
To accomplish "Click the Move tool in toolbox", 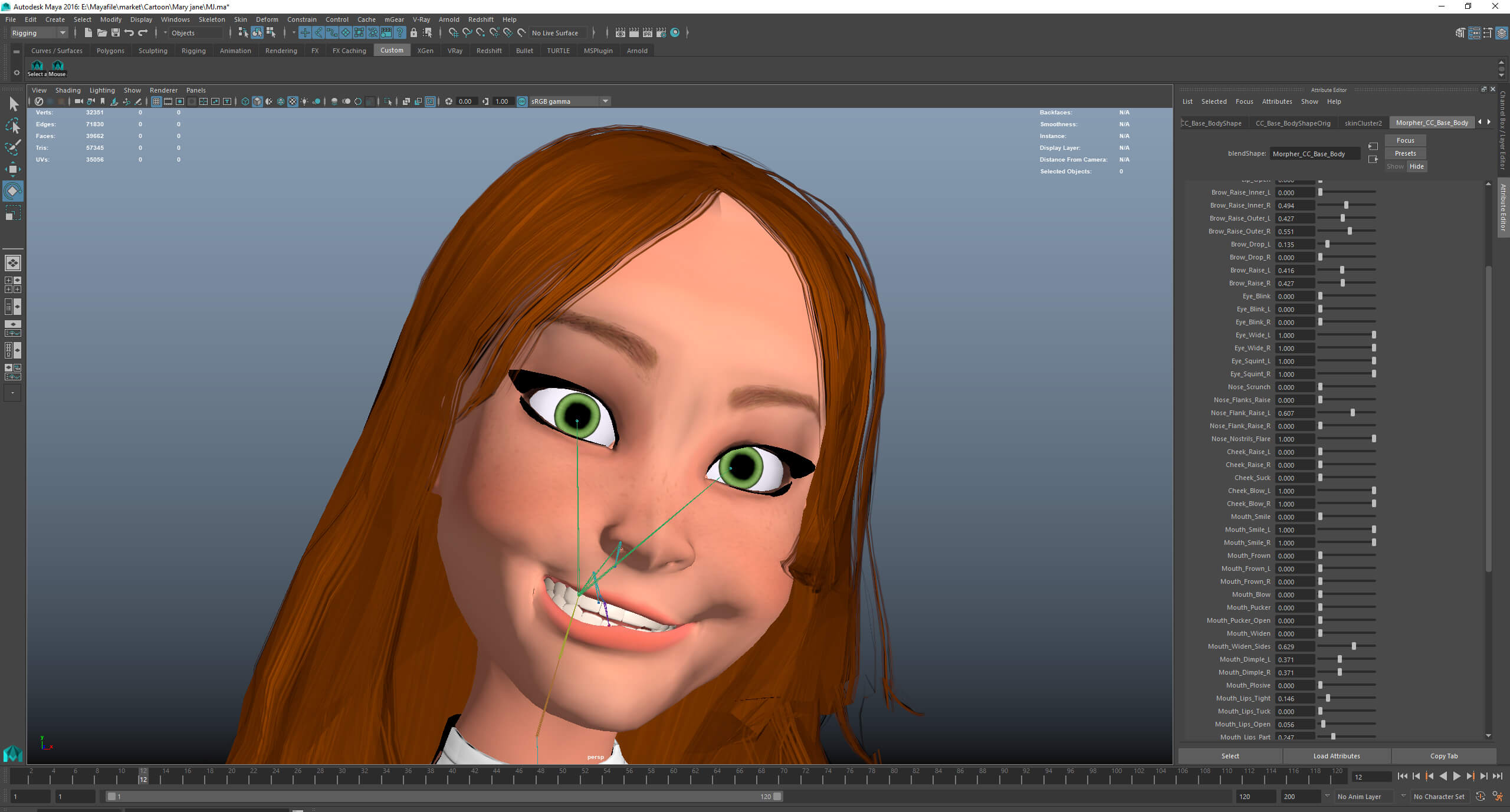I will (12, 169).
